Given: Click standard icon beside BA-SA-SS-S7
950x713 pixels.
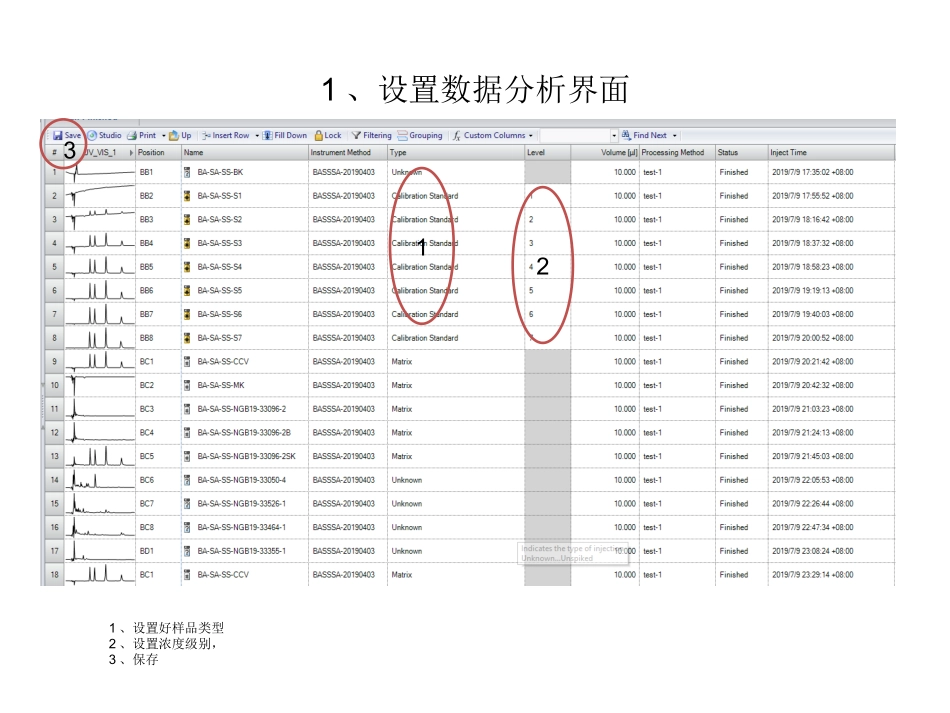Looking at the screenshot, I should tap(187, 338).
